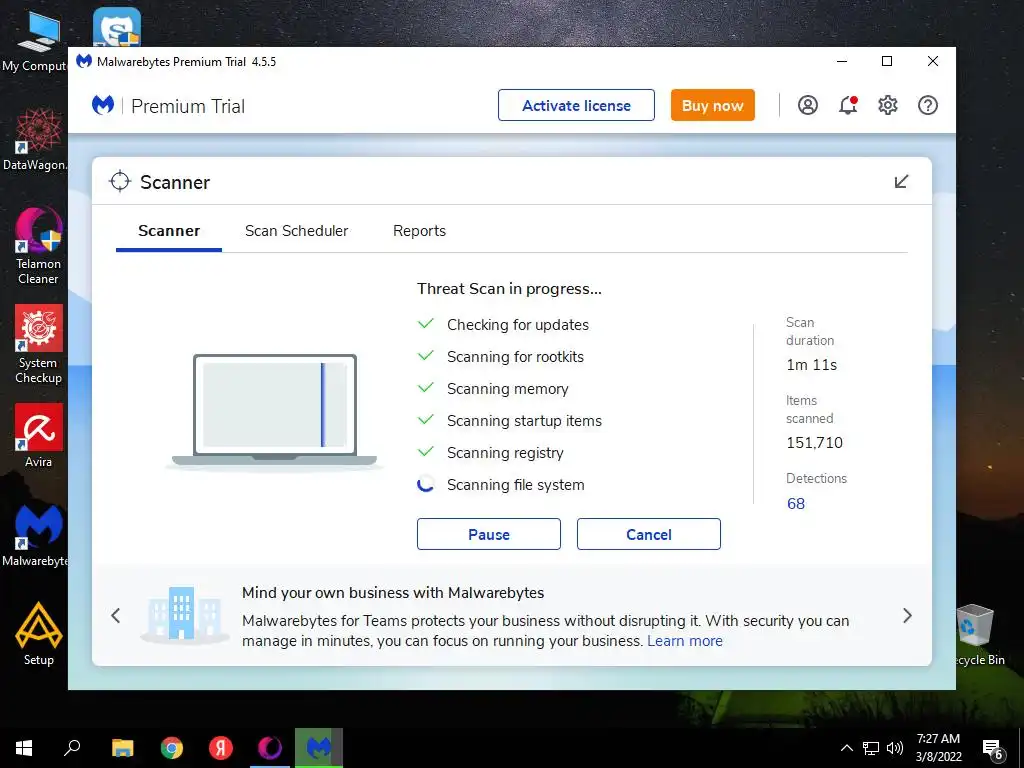Click the checkmark beside Checking for updates

(426, 323)
